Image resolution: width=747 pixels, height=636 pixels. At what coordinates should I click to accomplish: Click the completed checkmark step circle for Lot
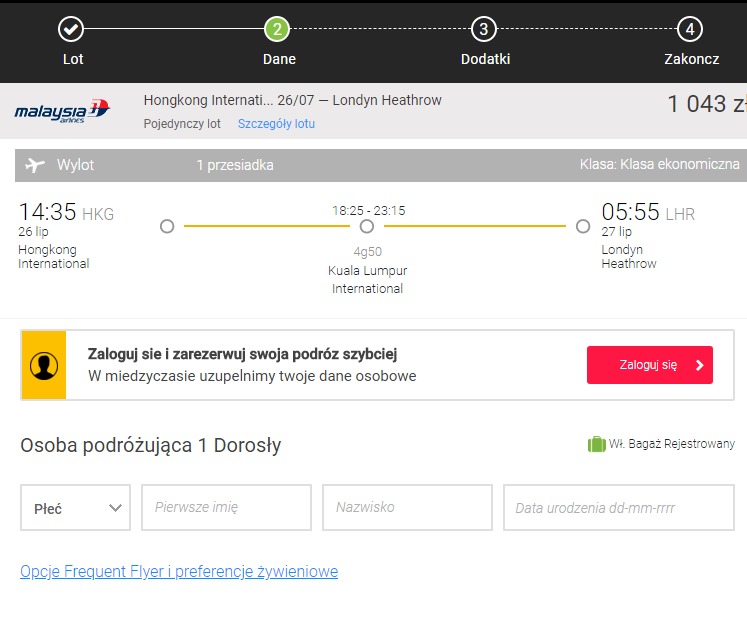click(71, 29)
